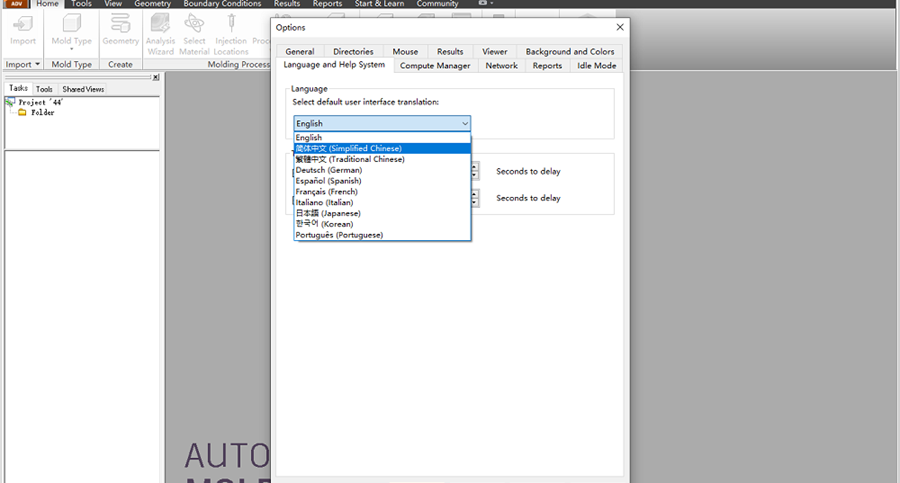Choose Español (Spanish) language
Screen dimensions: 900x483
[x=382, y=181]
